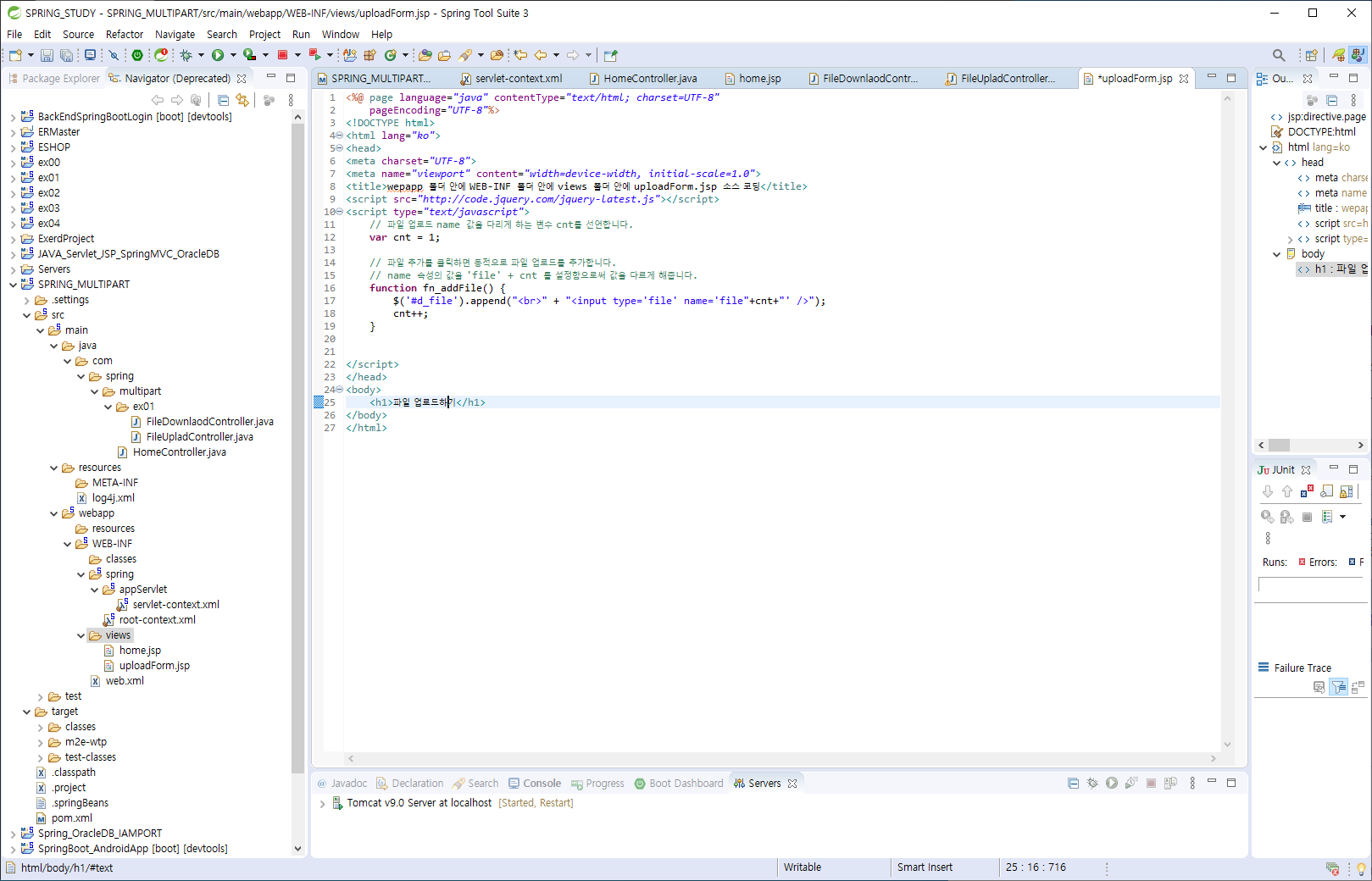The image size is (1372, 881).
Task: Open the Run button dropdown arrow
Action: 233,55
